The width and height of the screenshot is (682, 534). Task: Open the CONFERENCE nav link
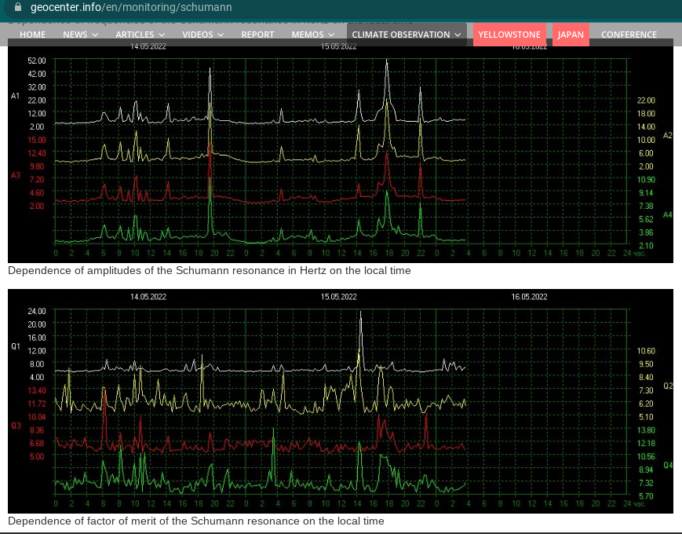[x=629, y=35]
